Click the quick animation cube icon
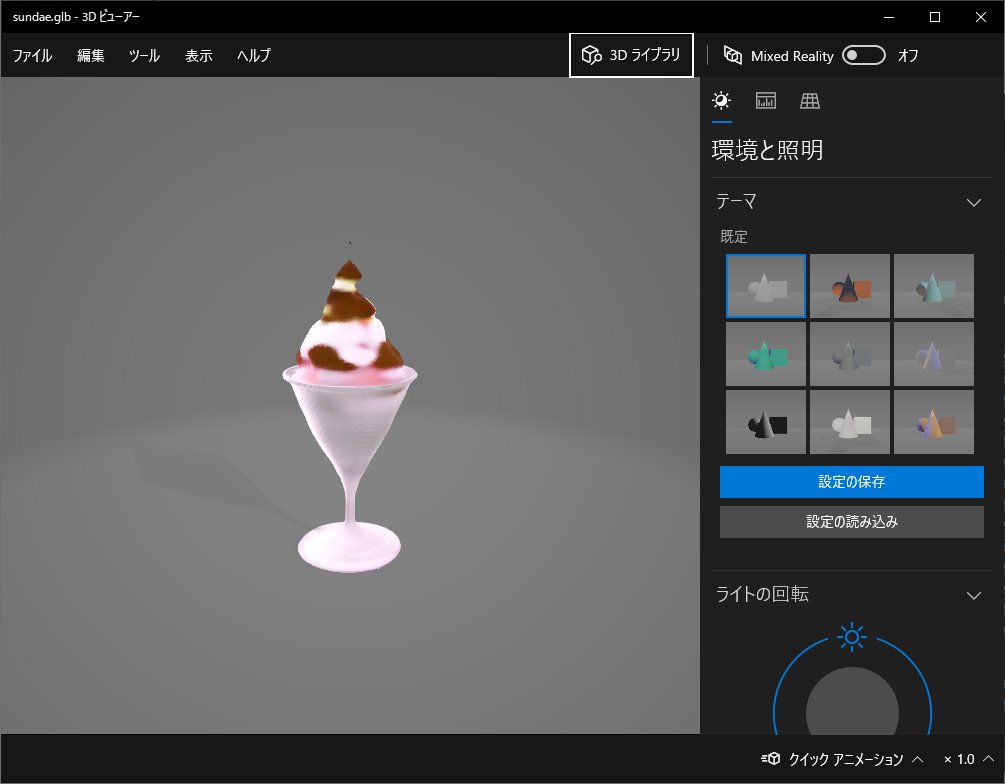 point(771,759)
